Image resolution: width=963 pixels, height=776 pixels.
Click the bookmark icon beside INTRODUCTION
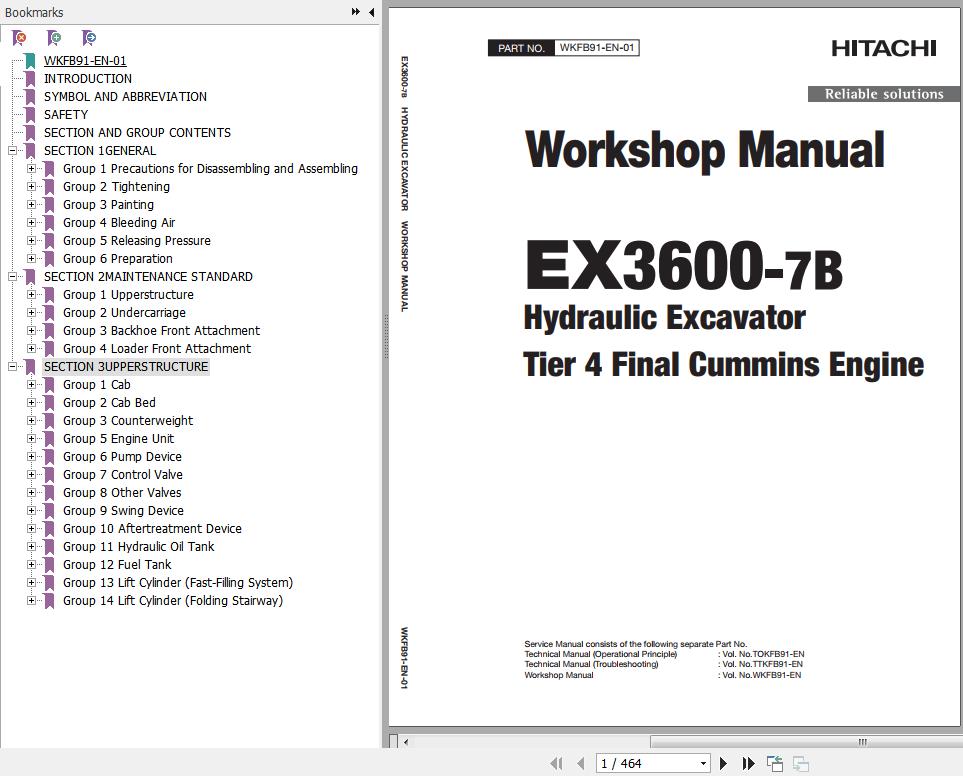pos(30,79)
